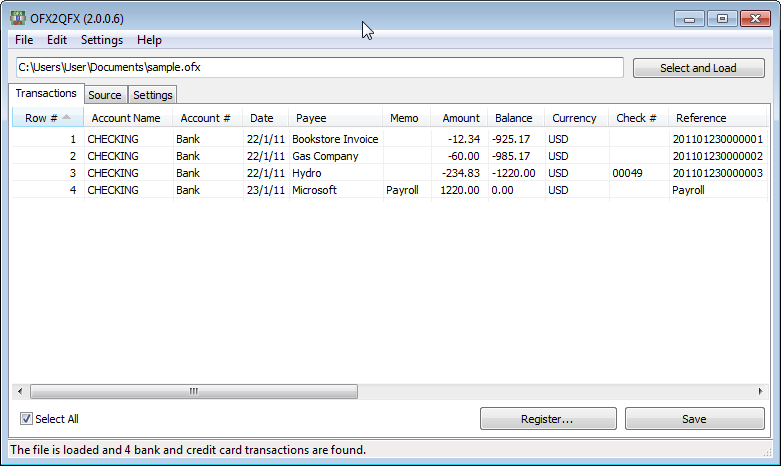This screenshot has width=781, height=466.
Task: Click the resize grip in status bar
Action: coord(767,452)
